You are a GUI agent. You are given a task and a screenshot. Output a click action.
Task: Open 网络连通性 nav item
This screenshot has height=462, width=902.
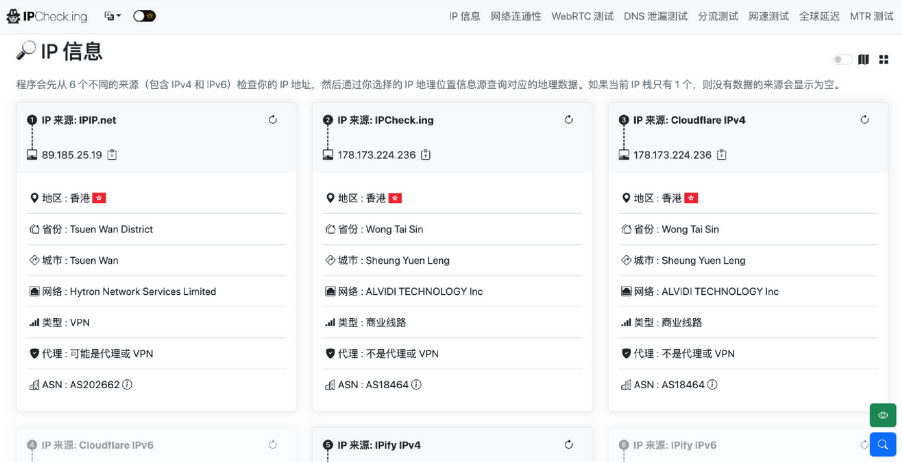[516, 16]
